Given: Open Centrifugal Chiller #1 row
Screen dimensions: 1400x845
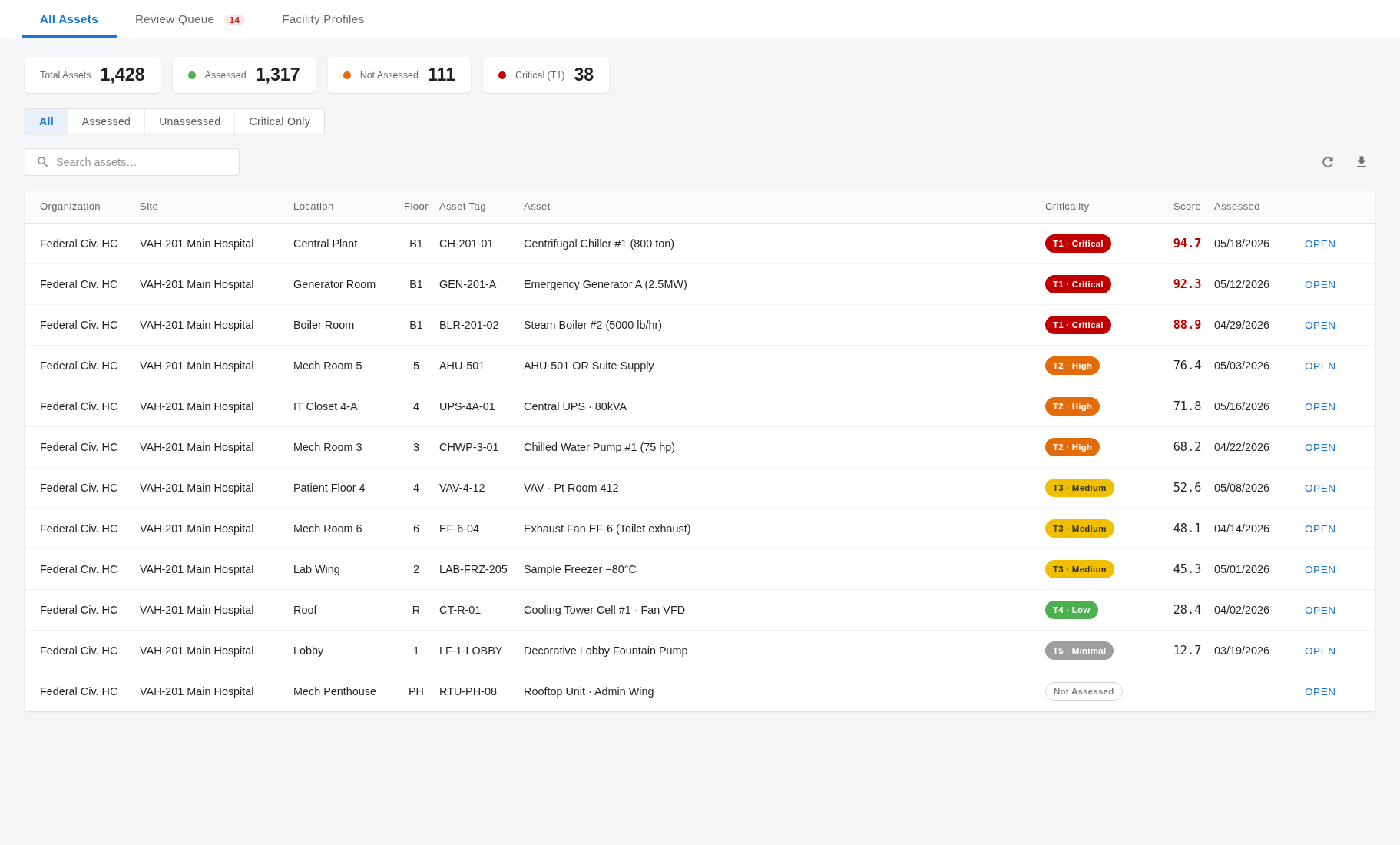Looking at the screenshot, I should tap(1320, 244).
